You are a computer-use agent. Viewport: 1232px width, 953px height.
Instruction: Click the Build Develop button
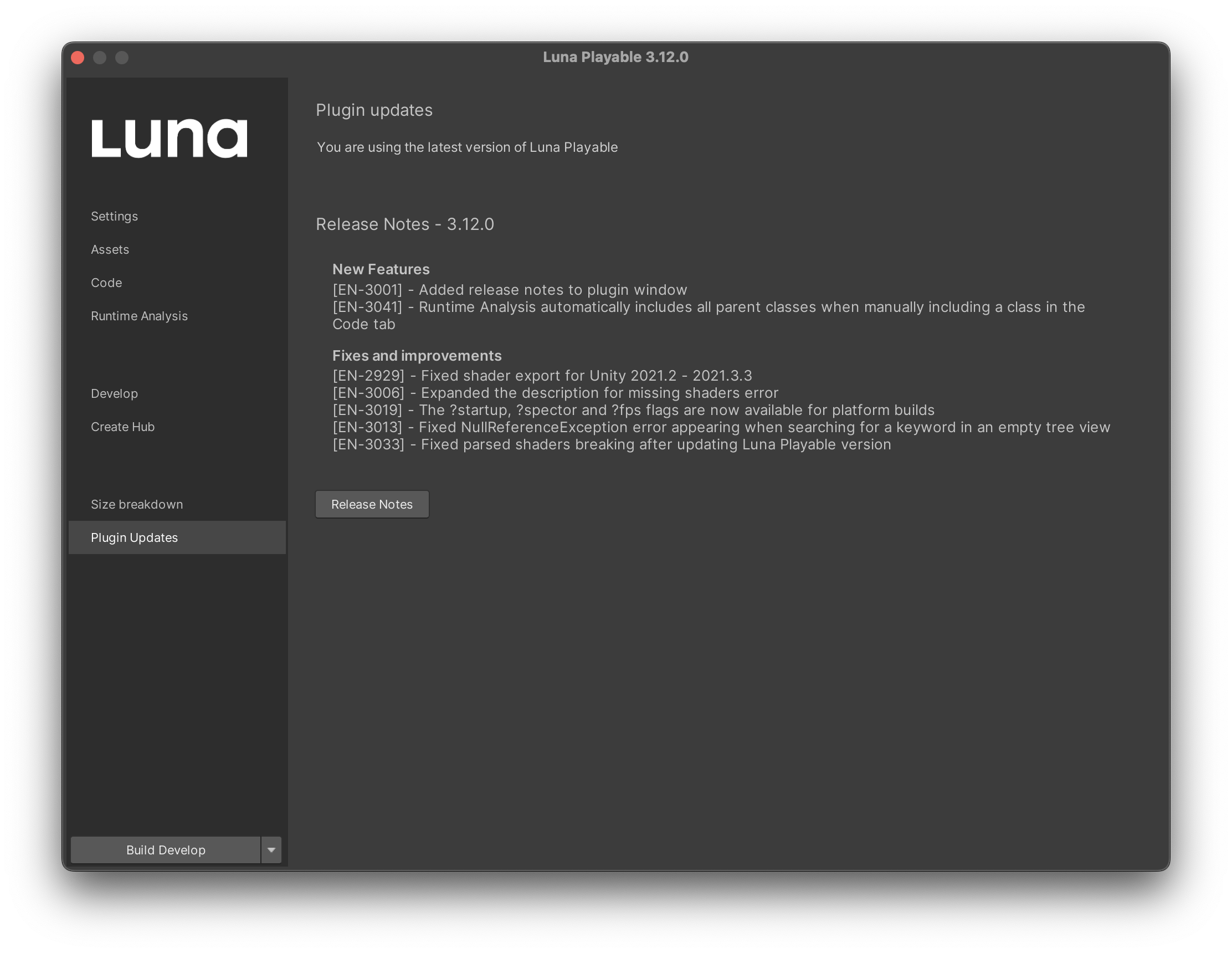point(165,850)
